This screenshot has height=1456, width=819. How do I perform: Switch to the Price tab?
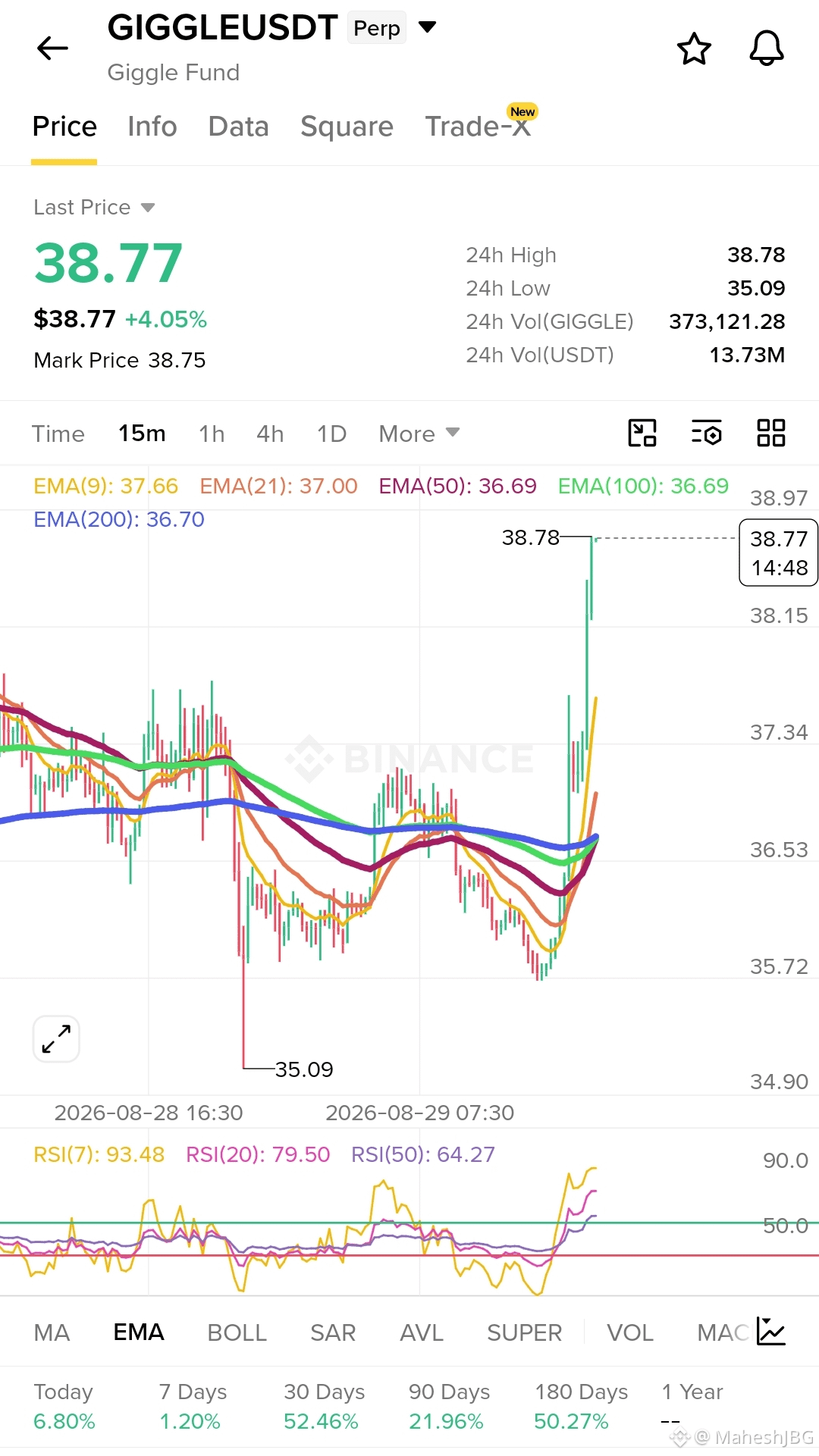click(x=64, y=127)
